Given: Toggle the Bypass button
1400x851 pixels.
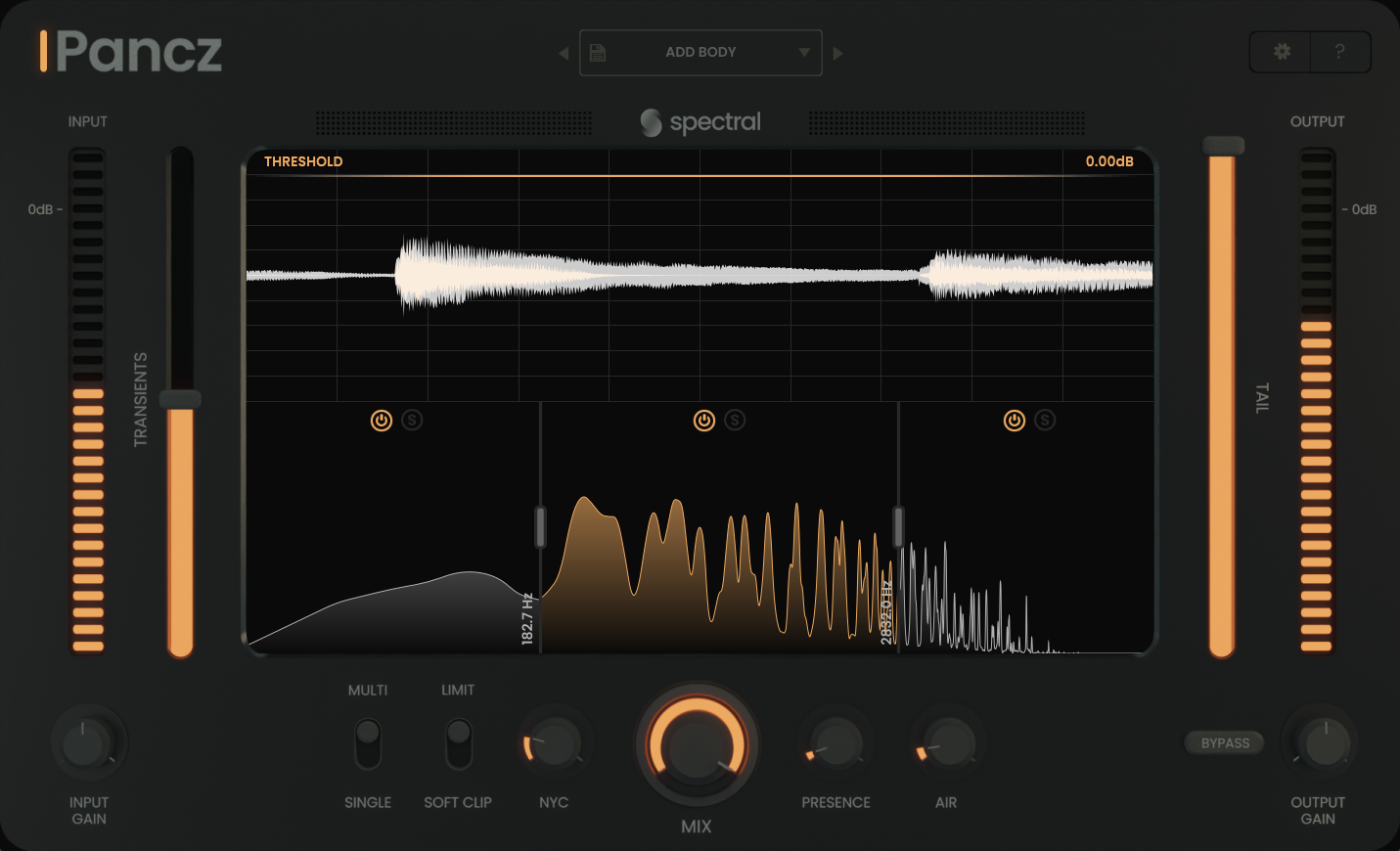Looking at the screenshot, I should (1225, 743).
